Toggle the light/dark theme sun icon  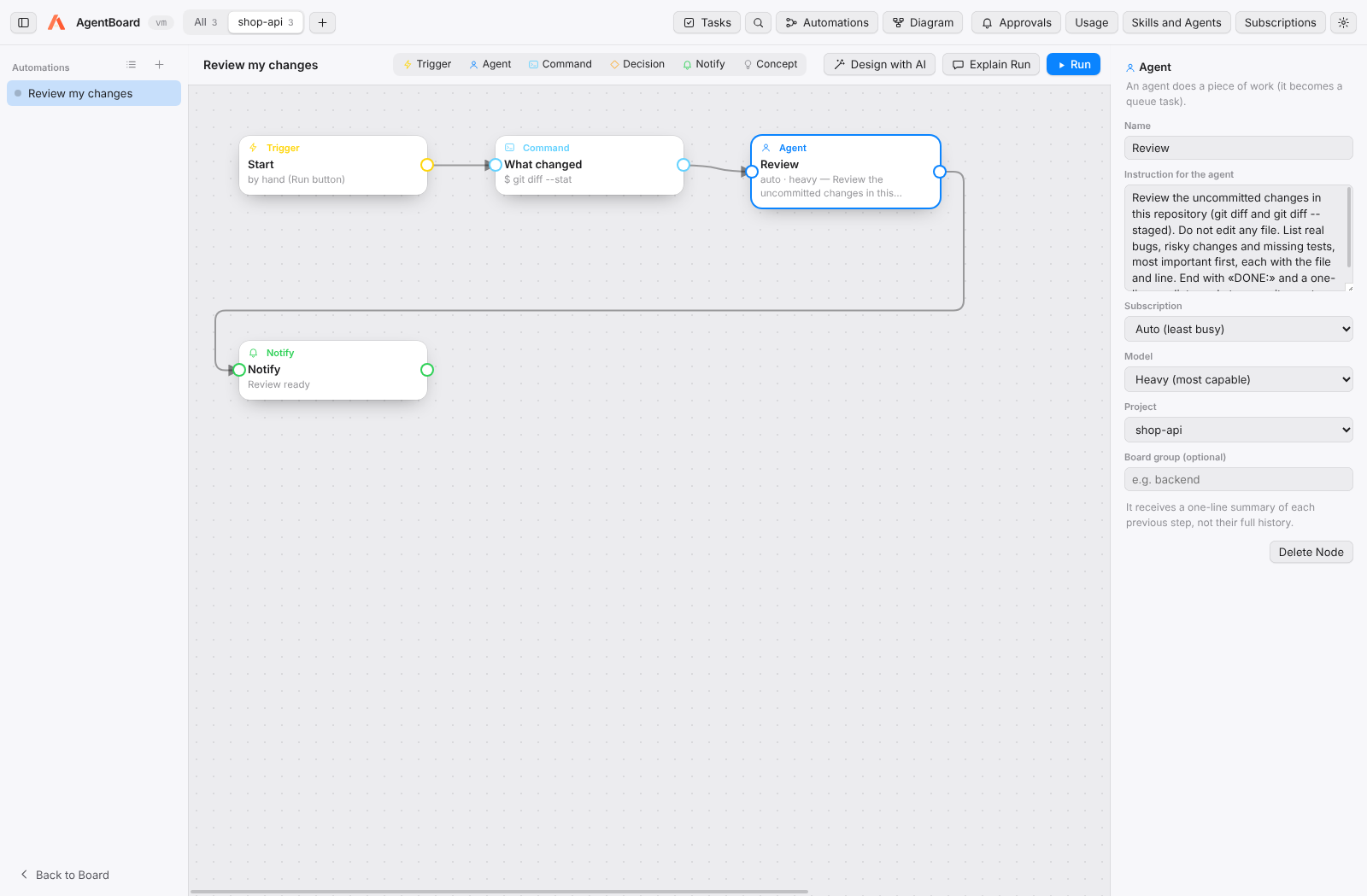click(x=1343, y=22)
